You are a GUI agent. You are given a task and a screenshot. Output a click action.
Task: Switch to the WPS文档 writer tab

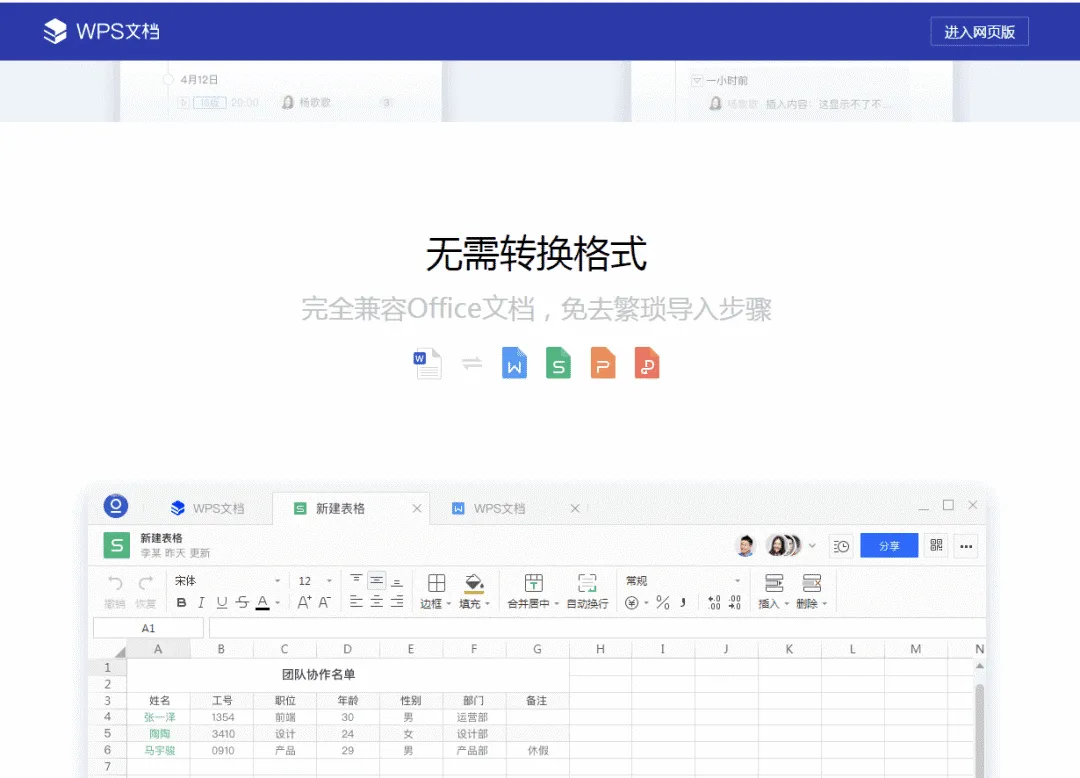point(488,508)
